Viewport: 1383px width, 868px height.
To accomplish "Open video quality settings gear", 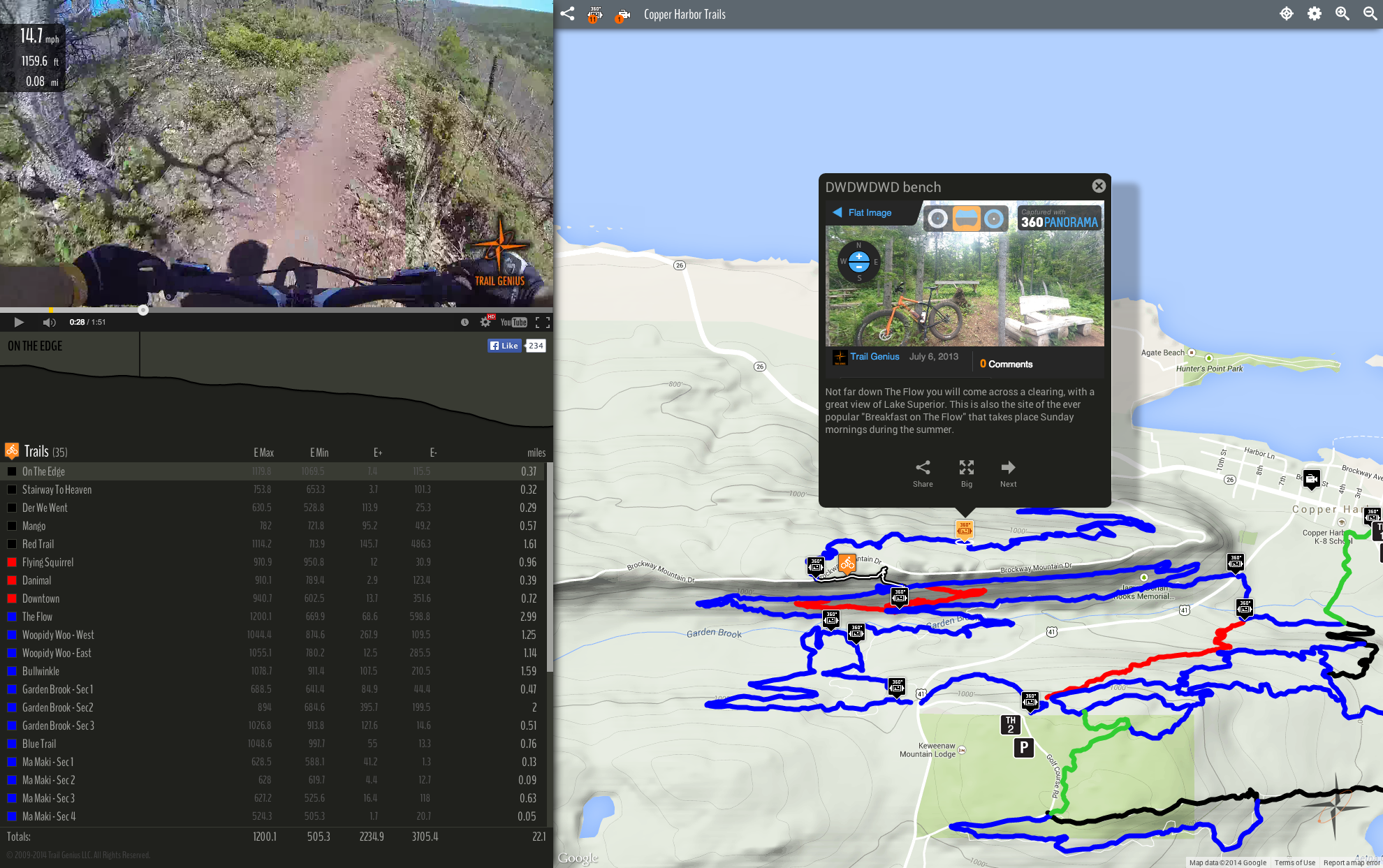I will (485, 322).
